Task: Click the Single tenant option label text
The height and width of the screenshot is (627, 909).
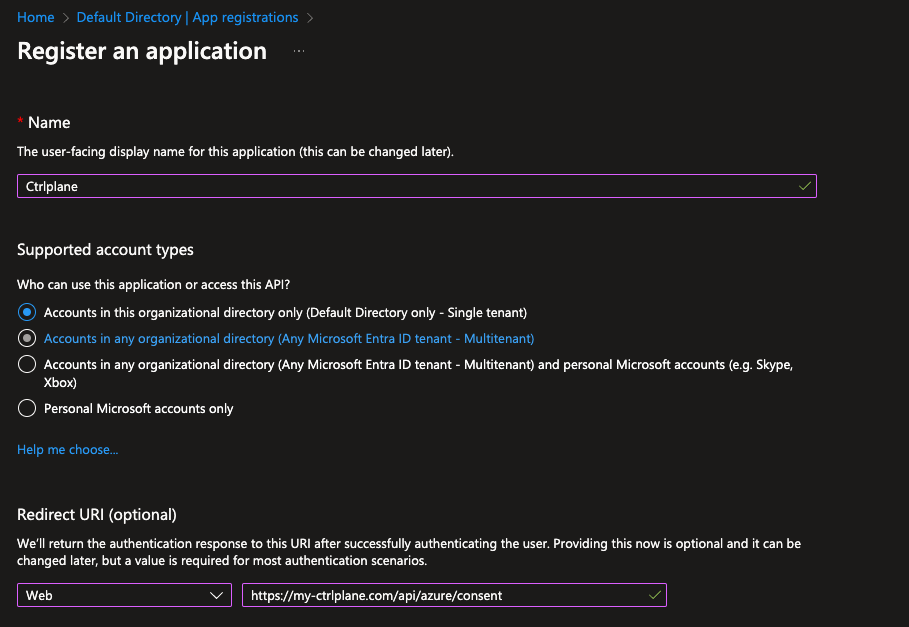Action: (x=285, y=313)
